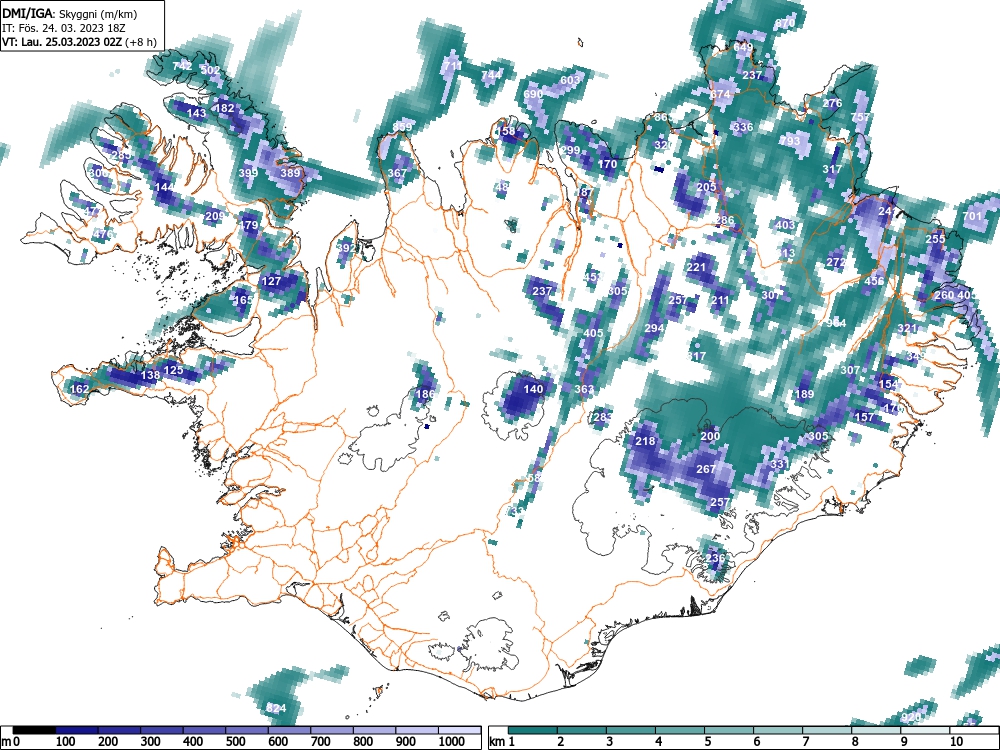Click the 'IT: Fös. 24. 03. 2023 18Z' line
This screenshot has height=750, width=1000.
(x=64, y=28)
